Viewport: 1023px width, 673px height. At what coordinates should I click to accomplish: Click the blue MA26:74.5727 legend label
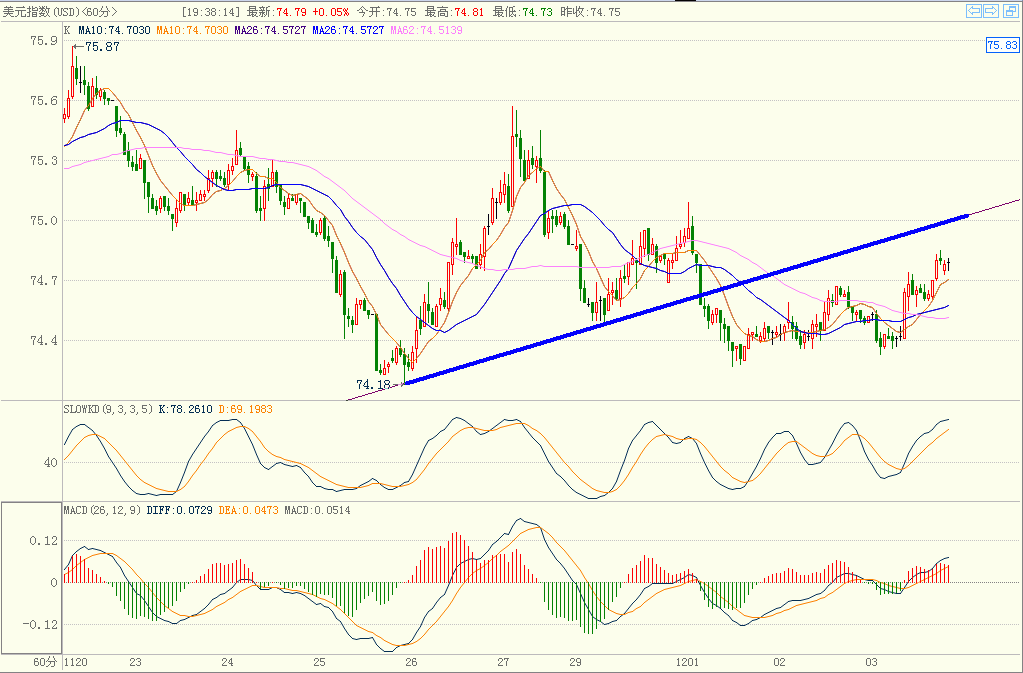pos(348,30)
